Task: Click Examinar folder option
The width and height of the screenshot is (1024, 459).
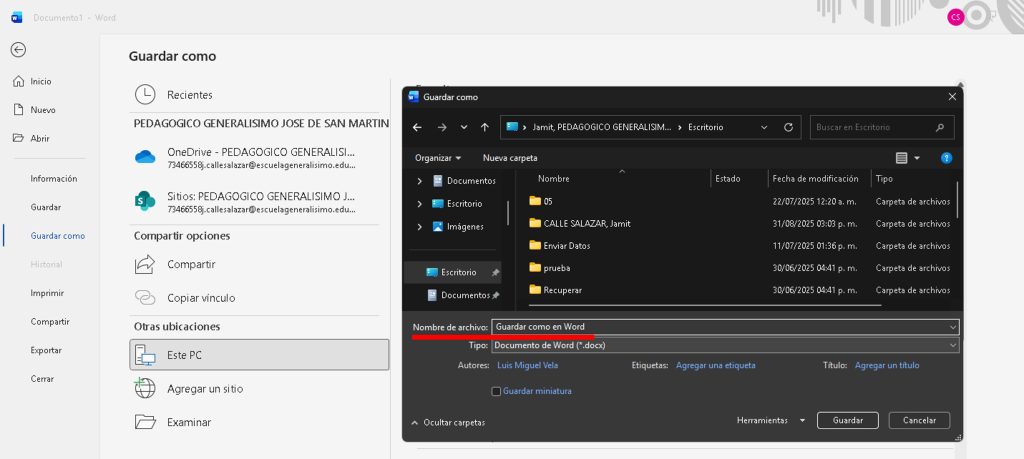Action: 188,422
